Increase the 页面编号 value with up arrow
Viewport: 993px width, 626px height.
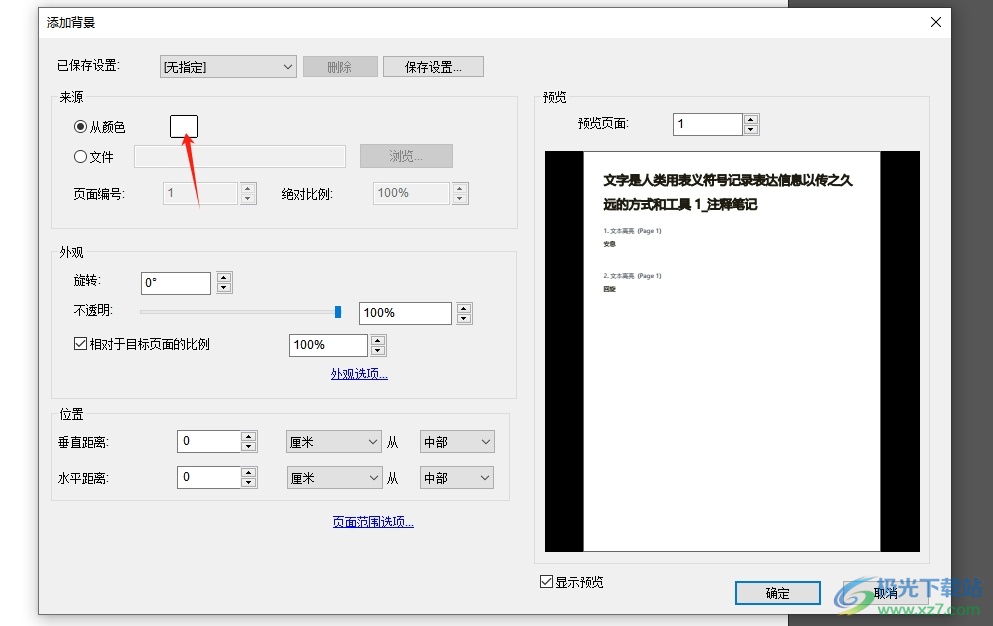[248, 188]
